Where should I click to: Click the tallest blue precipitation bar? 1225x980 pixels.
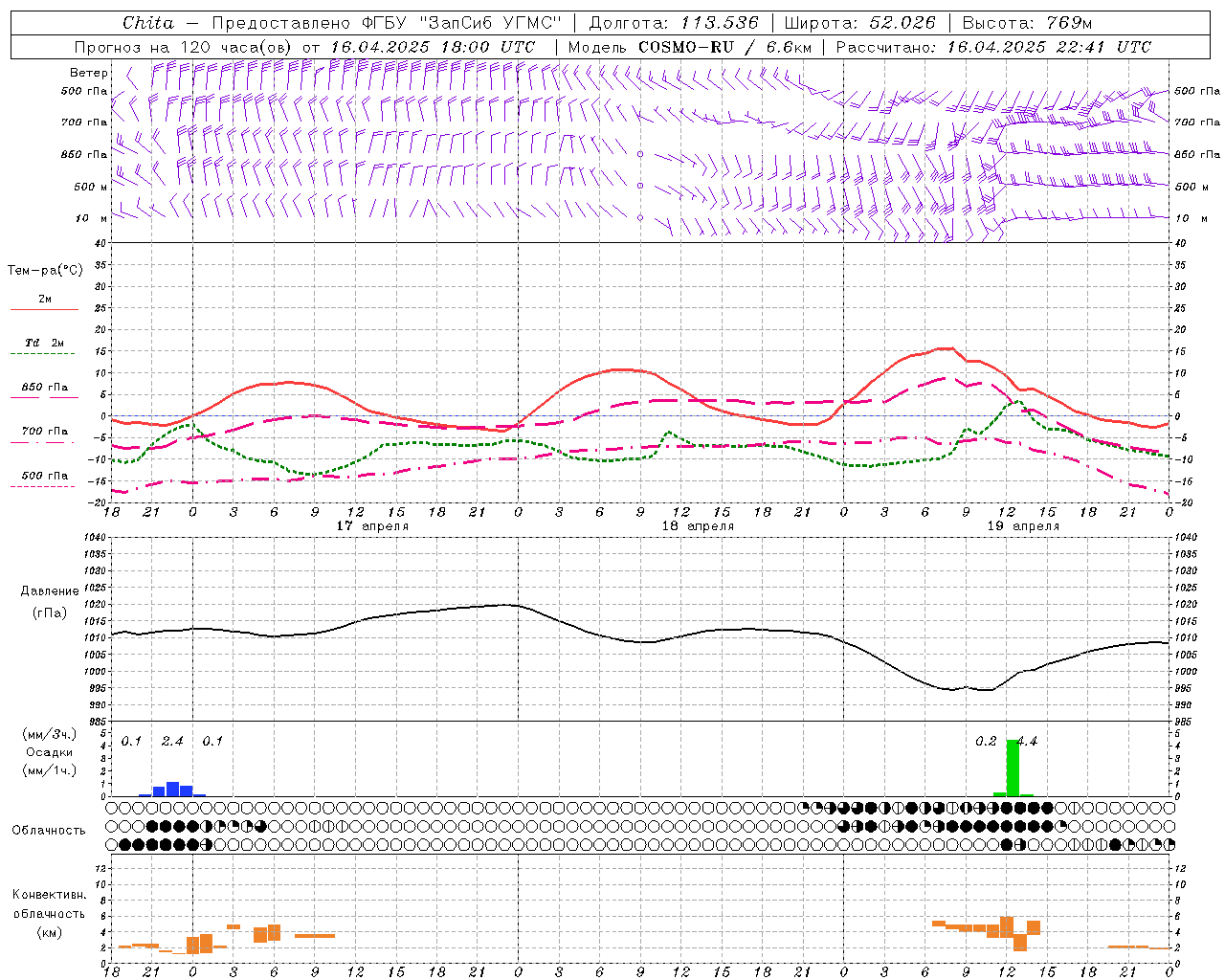pyautogui.click(x=173, y=790)
